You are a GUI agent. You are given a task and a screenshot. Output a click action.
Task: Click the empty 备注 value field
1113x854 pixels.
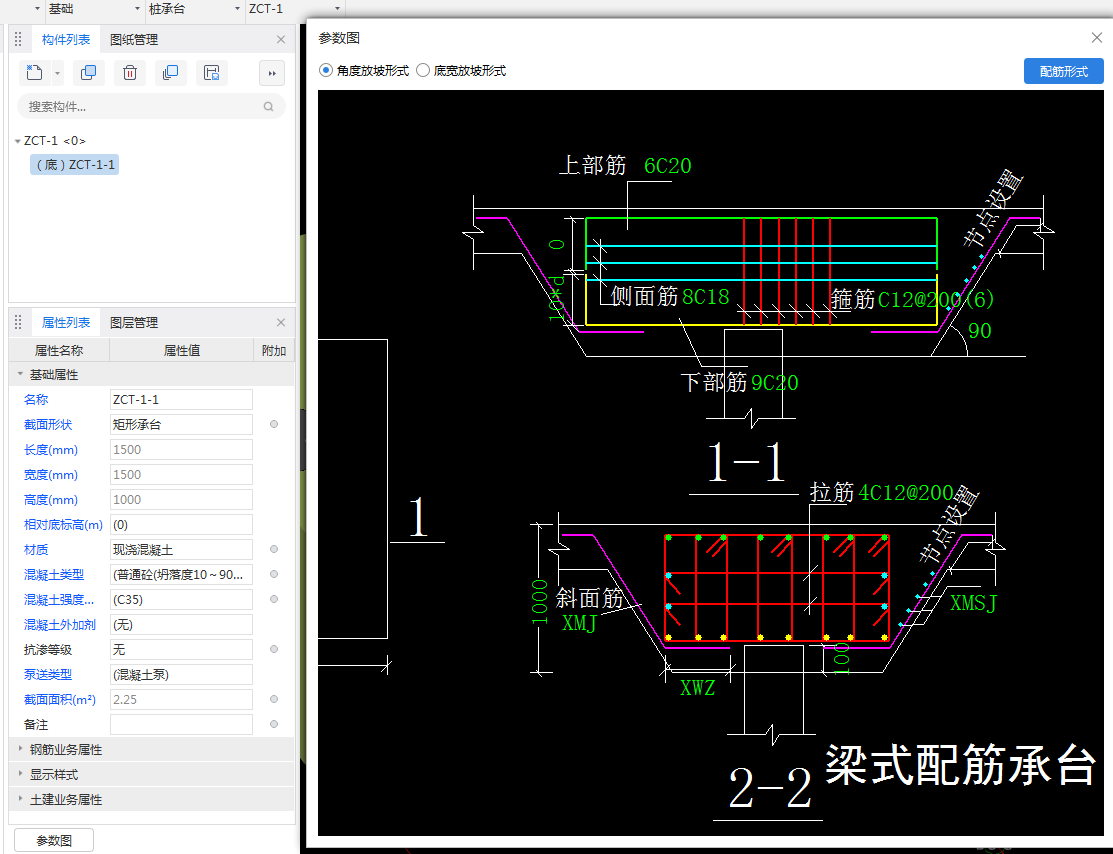point(181,724)
